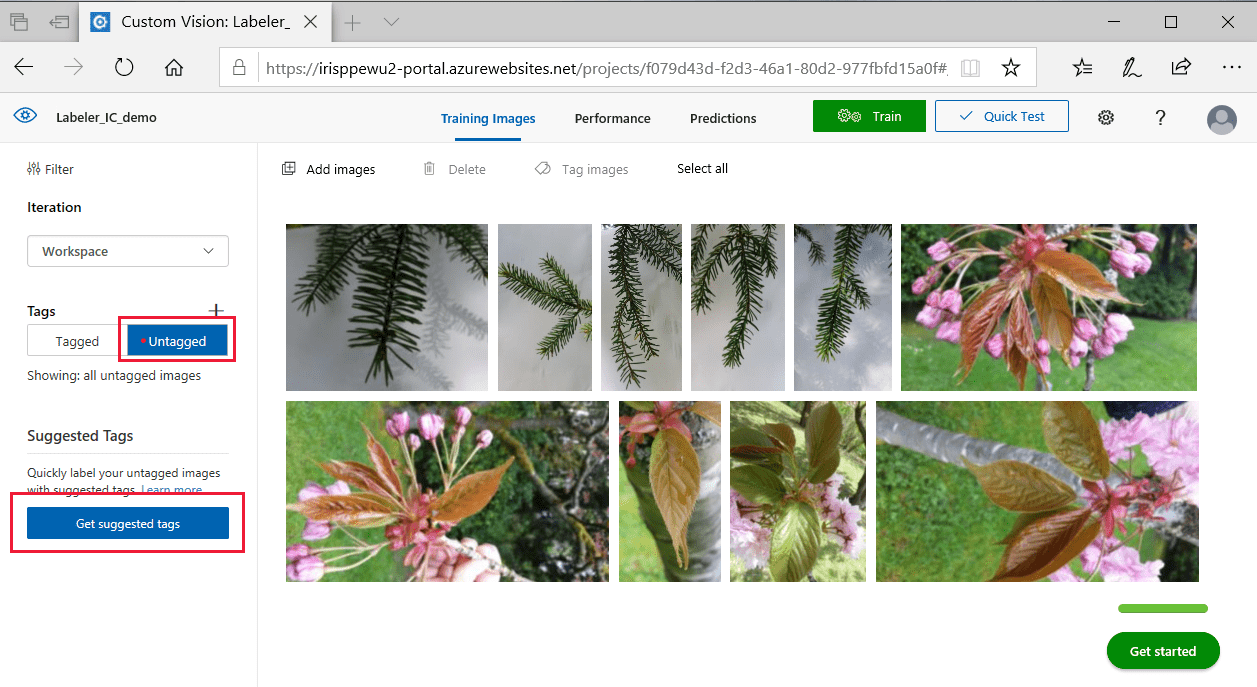This screenshot has width=1257, height=687.
Task: Open the Workspace iteration dropdown
Action: (x=127, y=250)
